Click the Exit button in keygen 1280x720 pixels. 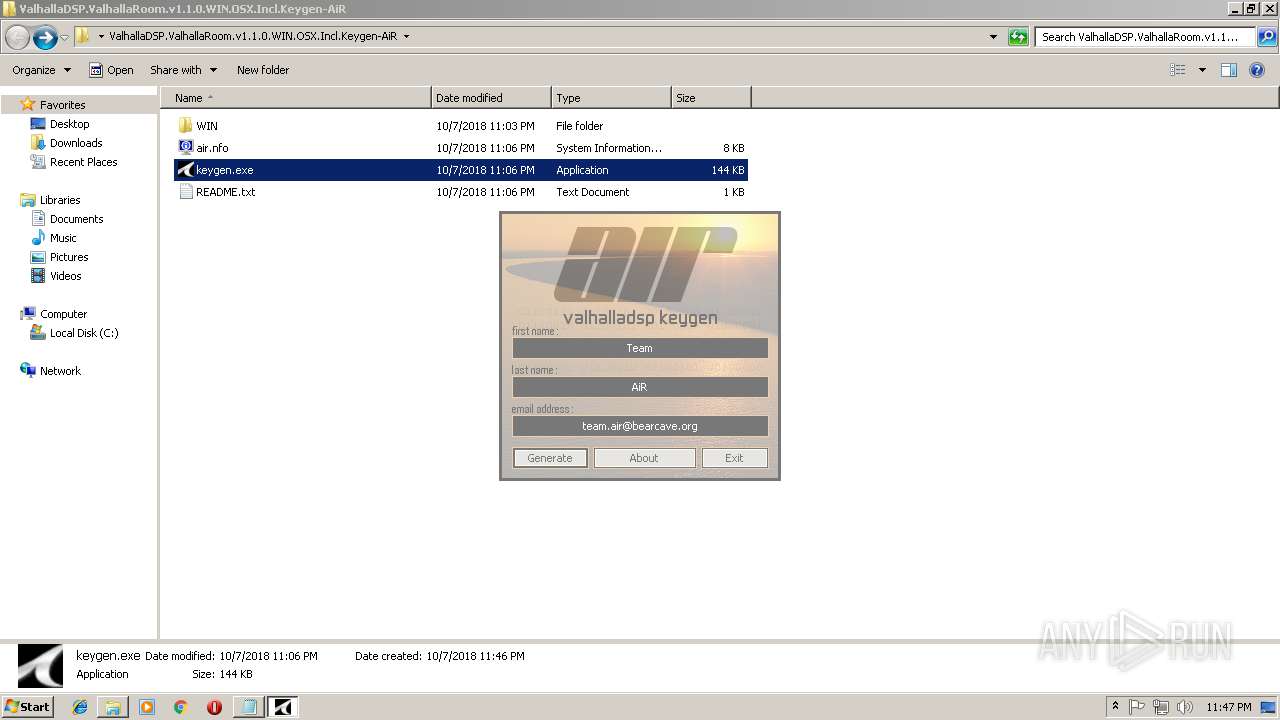click(734, 458)
